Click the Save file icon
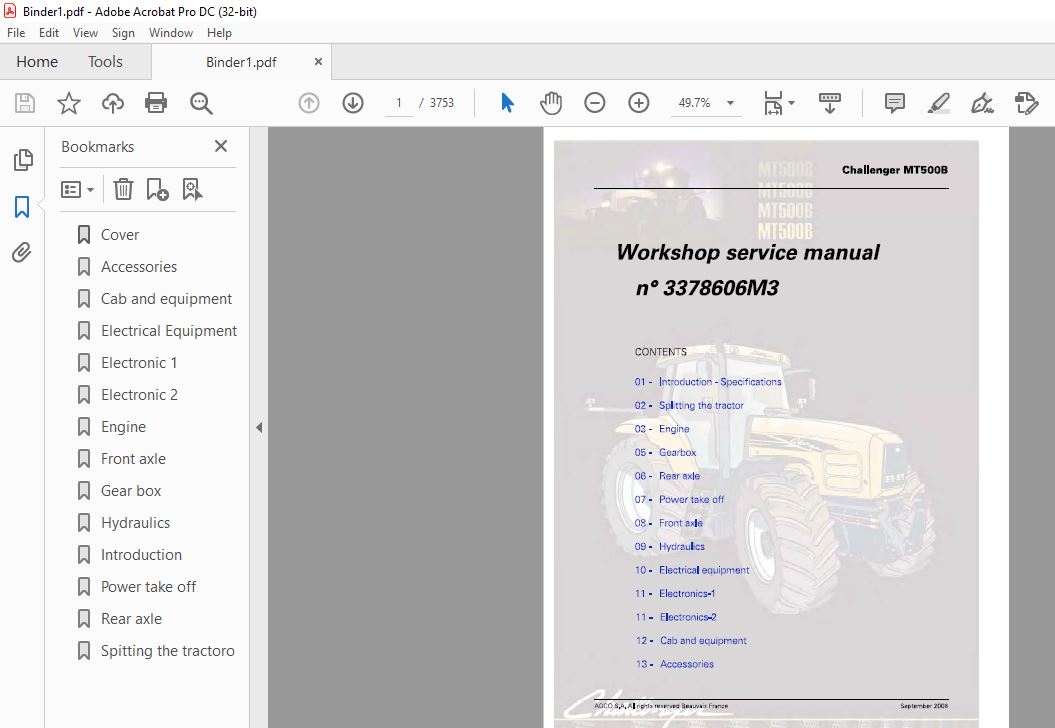The width and height of the screenshot is (1055, 728). 25,103
